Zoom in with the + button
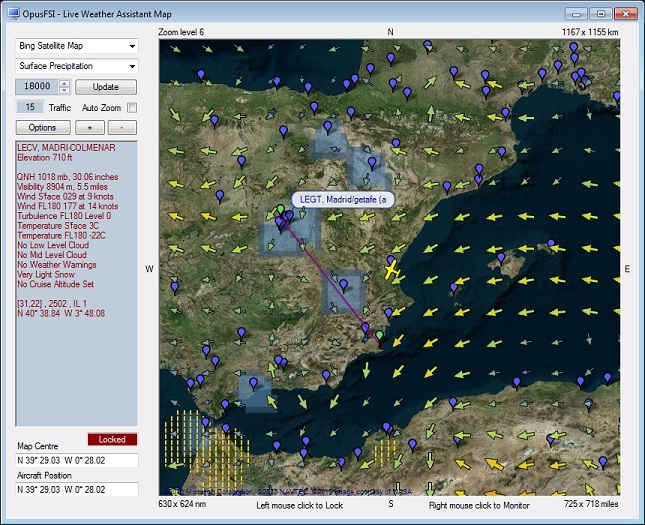Image resolution: width=645 pixels, height=525 pixels. click(90, 128)
